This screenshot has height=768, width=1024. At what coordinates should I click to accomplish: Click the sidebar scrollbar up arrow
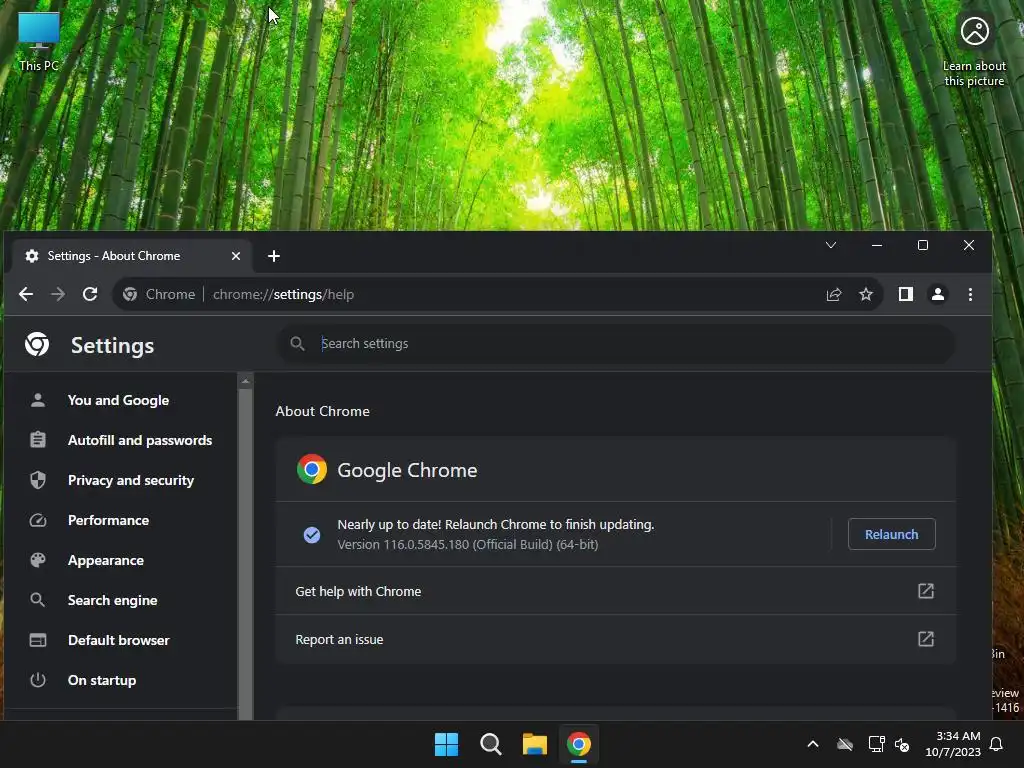(x=246, y=381)
